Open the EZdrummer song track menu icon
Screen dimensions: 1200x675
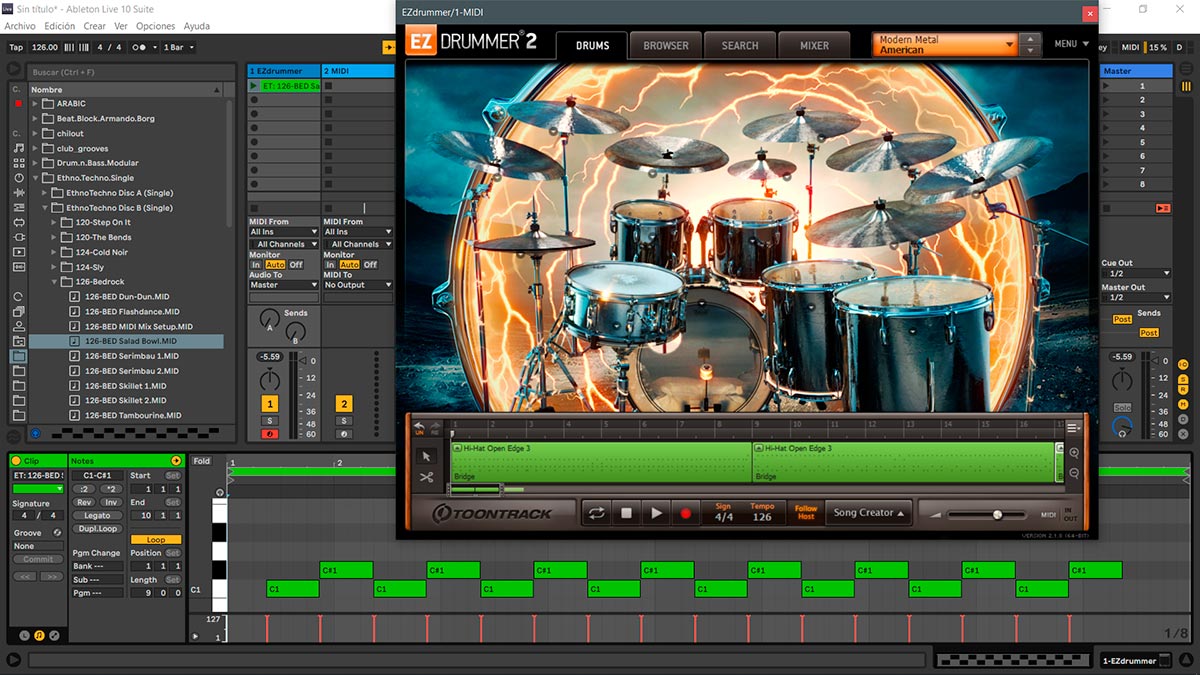click(1073, 427)
